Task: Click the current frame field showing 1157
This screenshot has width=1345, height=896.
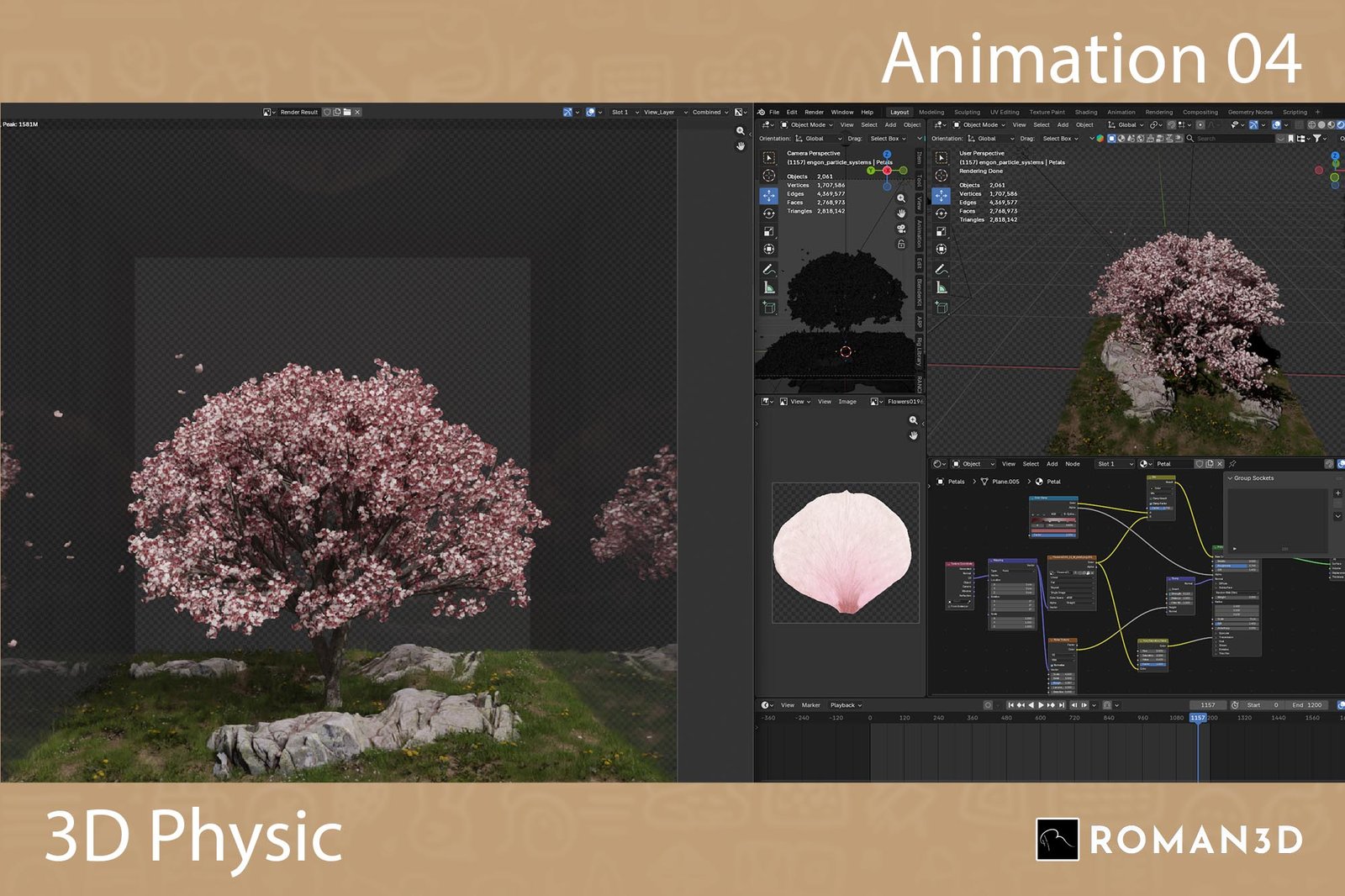Action: (x=1207, y=705)
